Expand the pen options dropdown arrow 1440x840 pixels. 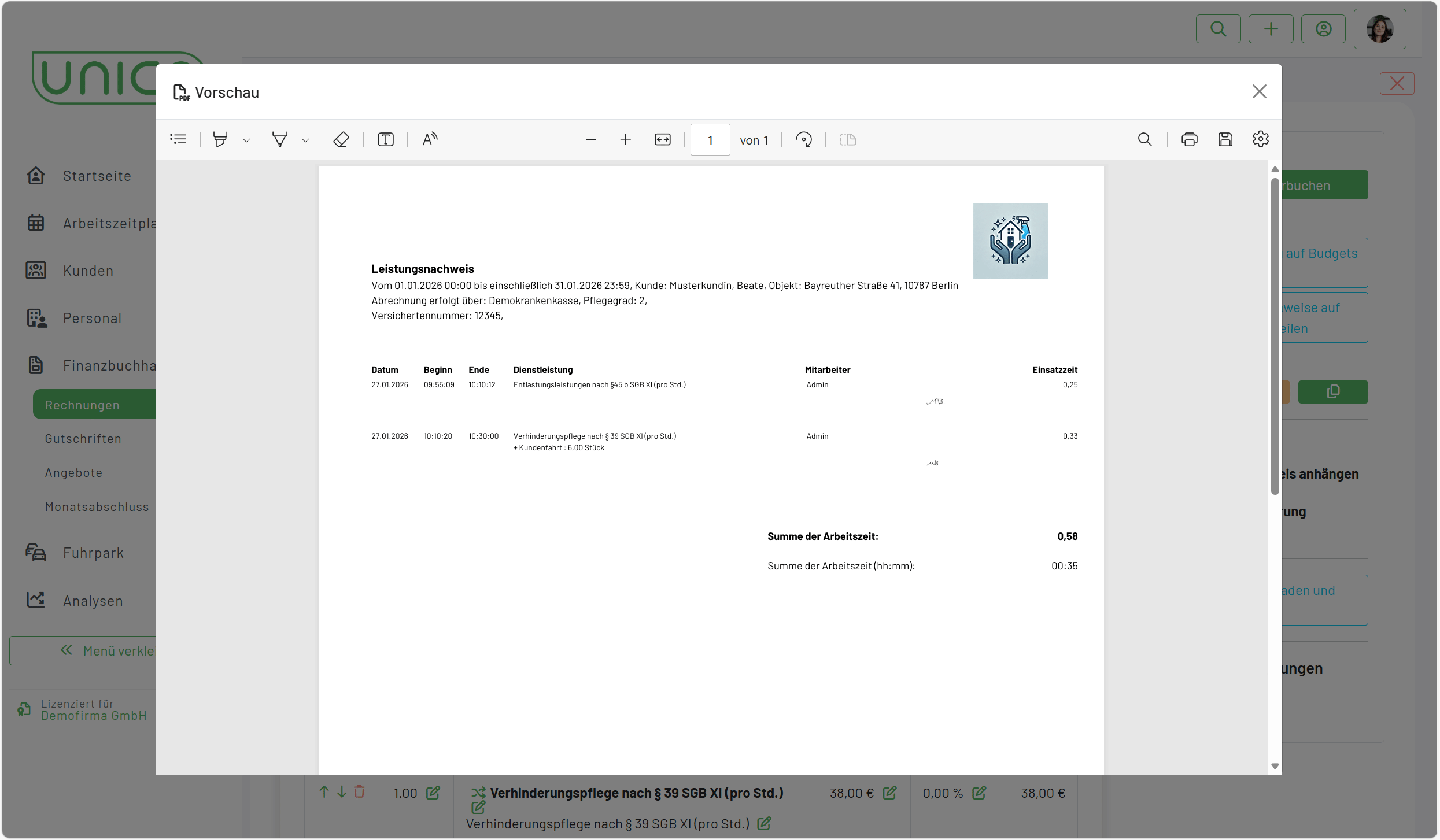(305, 140)
